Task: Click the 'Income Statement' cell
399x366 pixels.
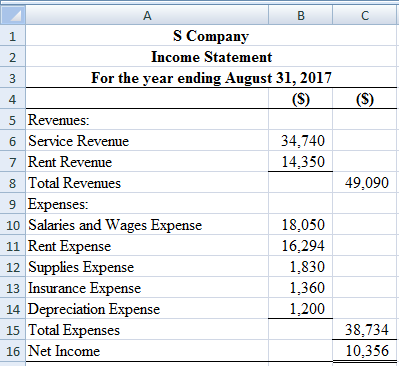Action: point(211,57)
